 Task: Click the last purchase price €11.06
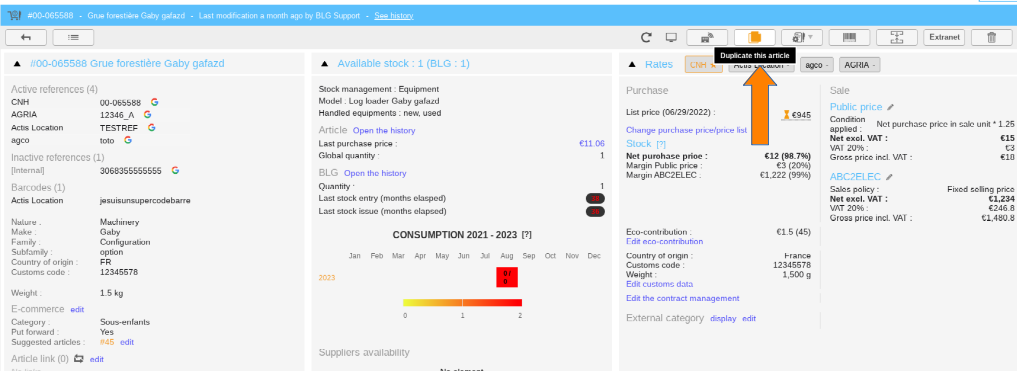tap(592, 143)
